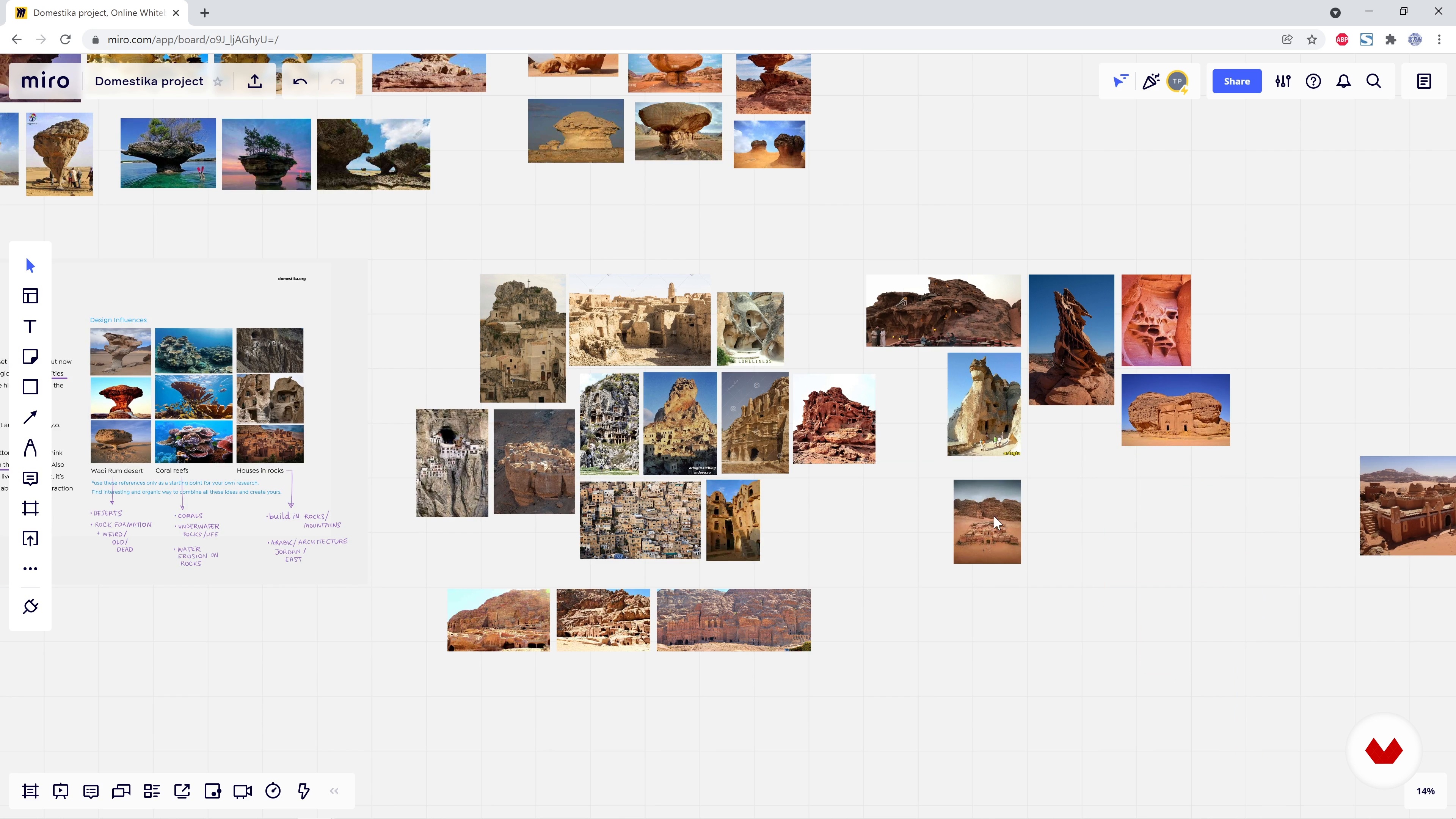Click the Reactions party popper icon

click(x=1151, y=82)
